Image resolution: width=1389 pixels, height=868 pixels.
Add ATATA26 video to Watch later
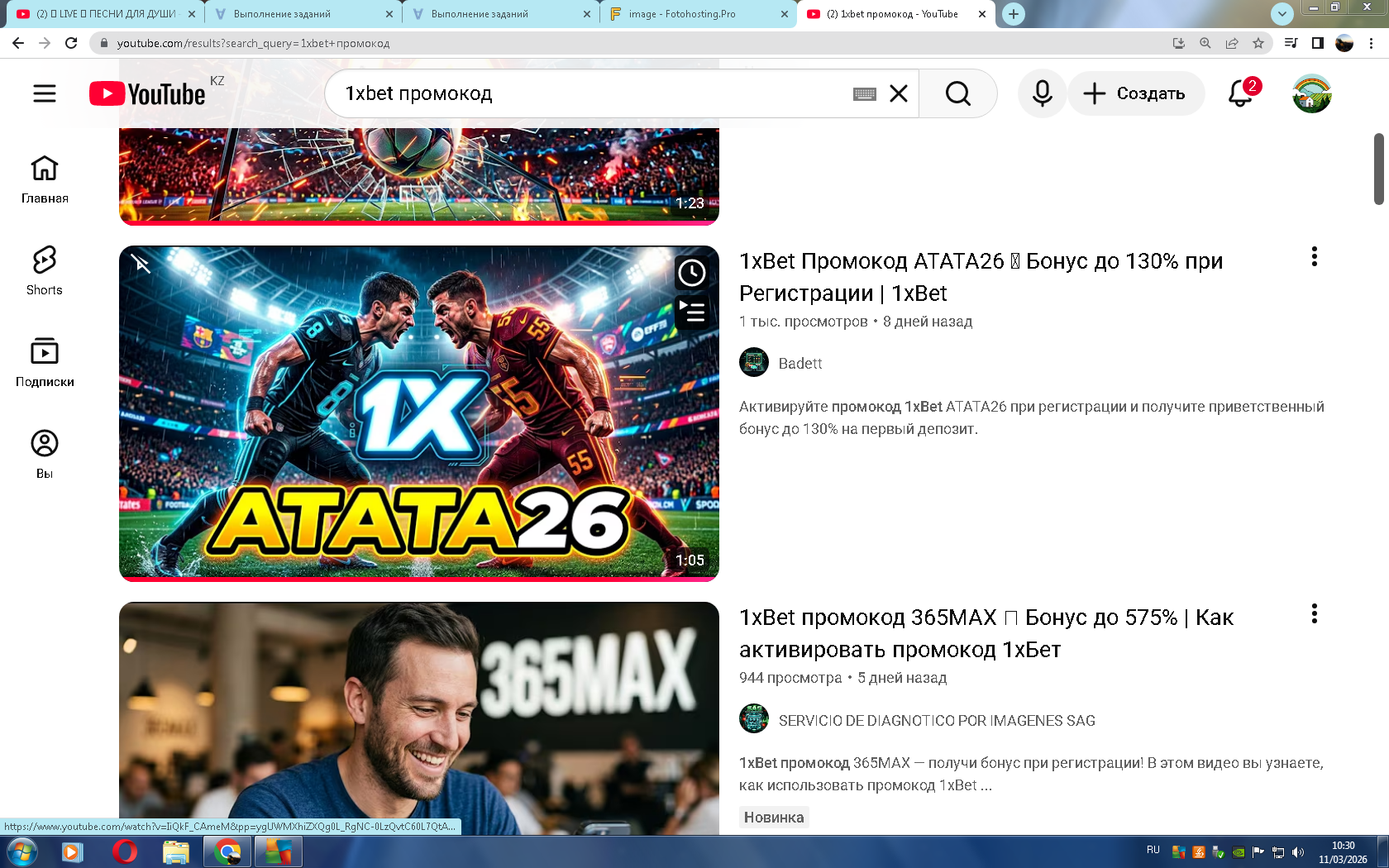pos(692,272)
